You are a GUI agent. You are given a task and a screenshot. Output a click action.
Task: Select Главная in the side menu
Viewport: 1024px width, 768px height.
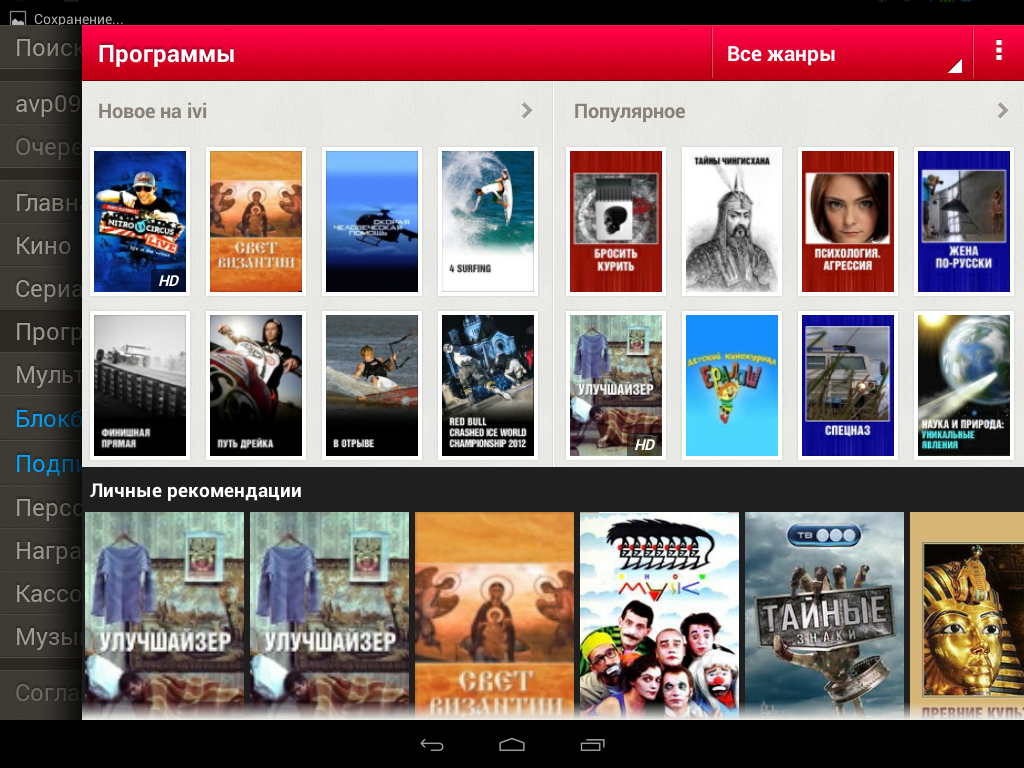pos(46,203)
